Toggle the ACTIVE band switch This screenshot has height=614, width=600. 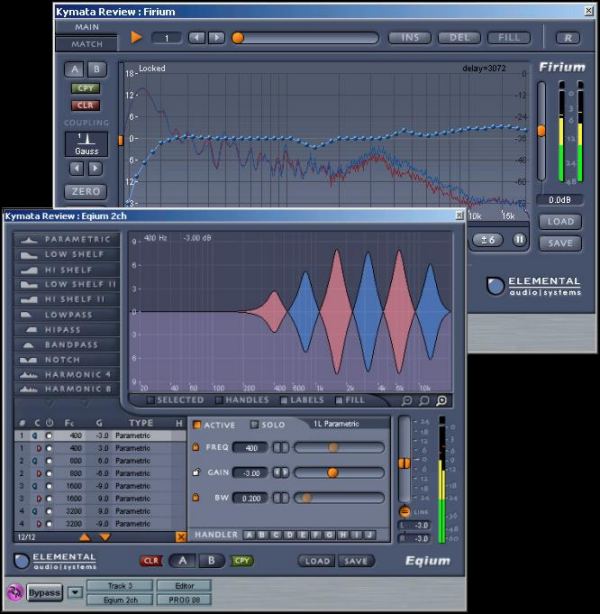197,424
